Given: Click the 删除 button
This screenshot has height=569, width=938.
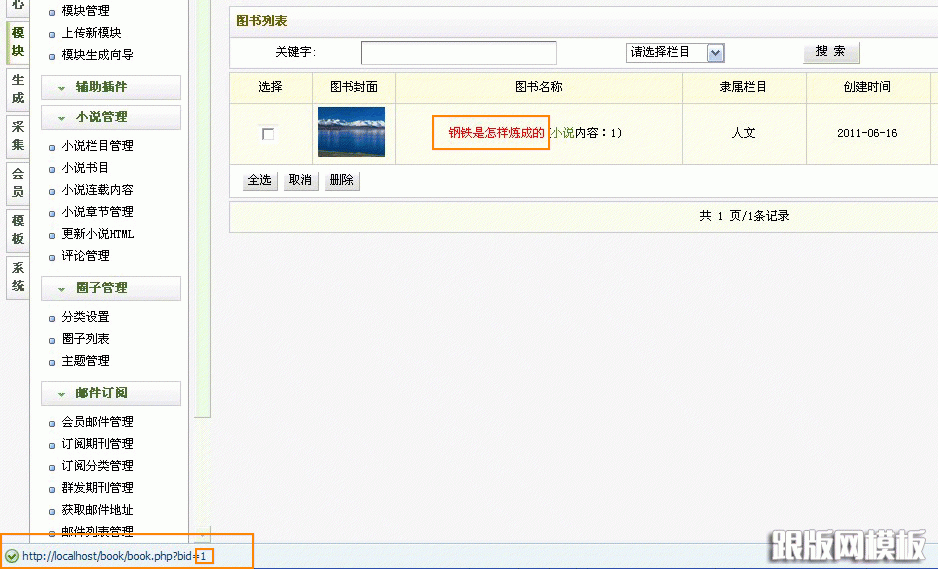Looking at the screenshot, I should pyautogui.click(x=342, y=181).
